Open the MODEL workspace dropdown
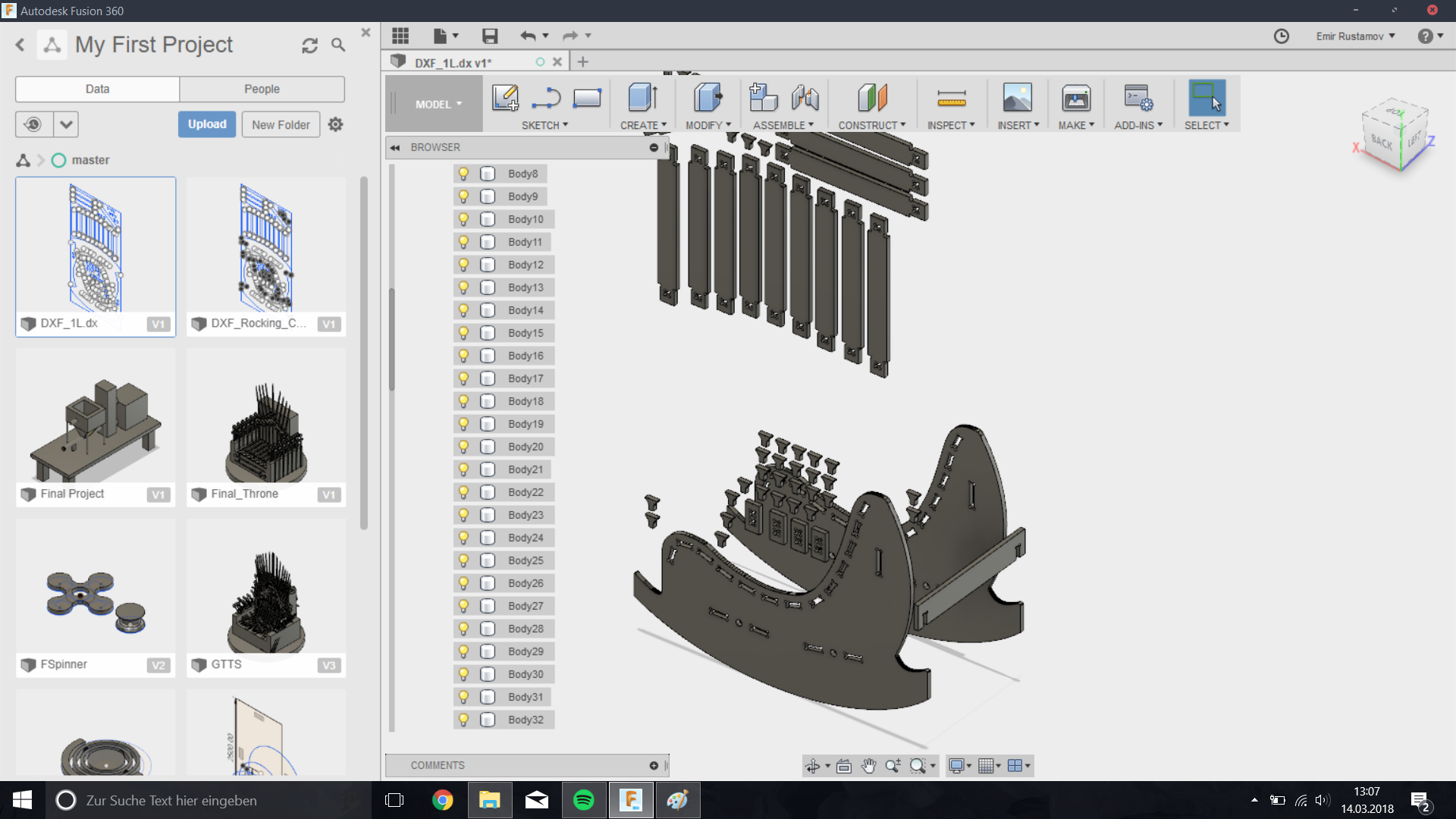Viewport: 1456px width, 819px height. (438, 105)
